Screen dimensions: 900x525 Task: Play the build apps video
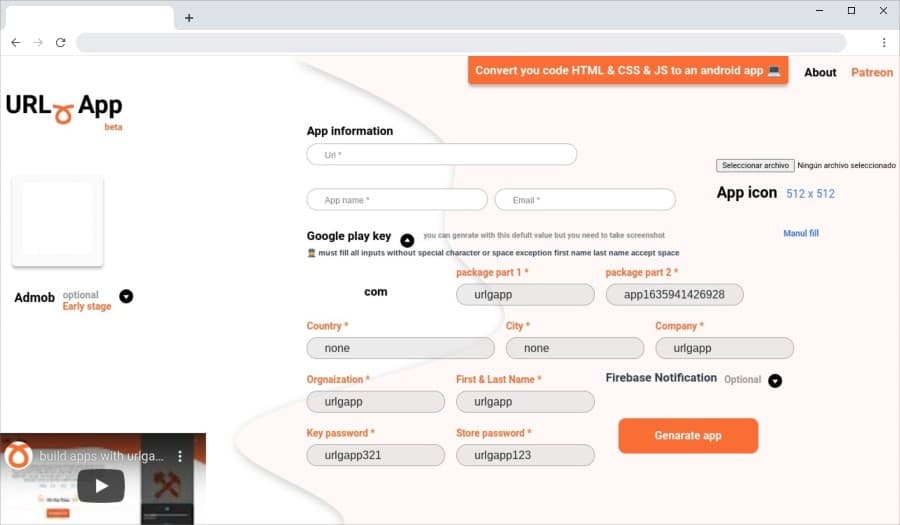(101, 485)
